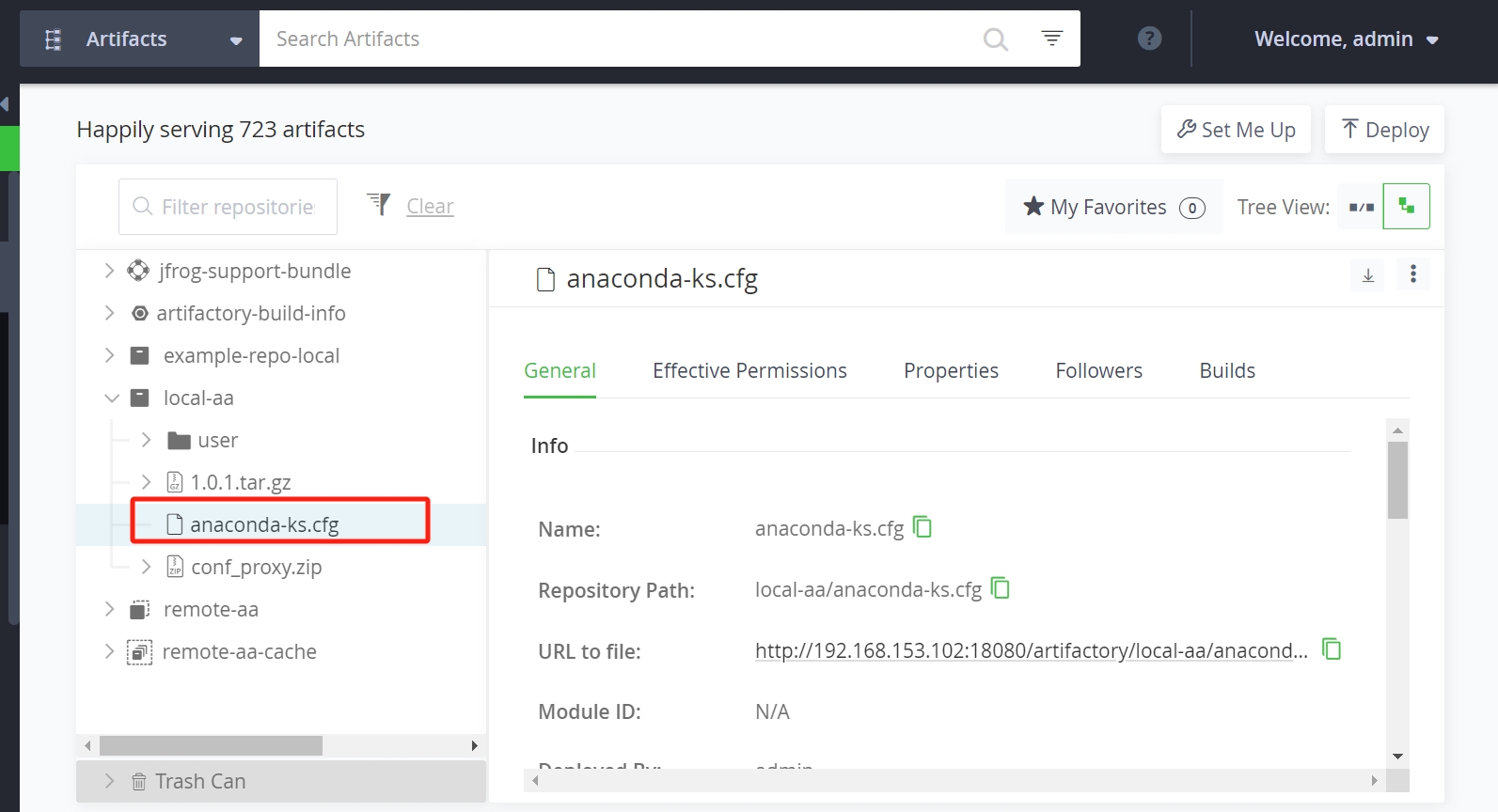
Task: Click the info panel vertical scrollbar thumb
Action: point(1397,479)
